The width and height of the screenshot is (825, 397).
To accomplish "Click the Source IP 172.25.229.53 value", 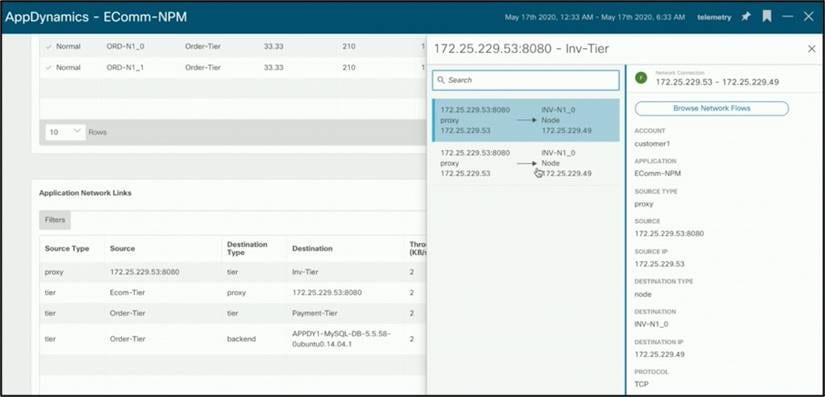I will coord(659,263).
